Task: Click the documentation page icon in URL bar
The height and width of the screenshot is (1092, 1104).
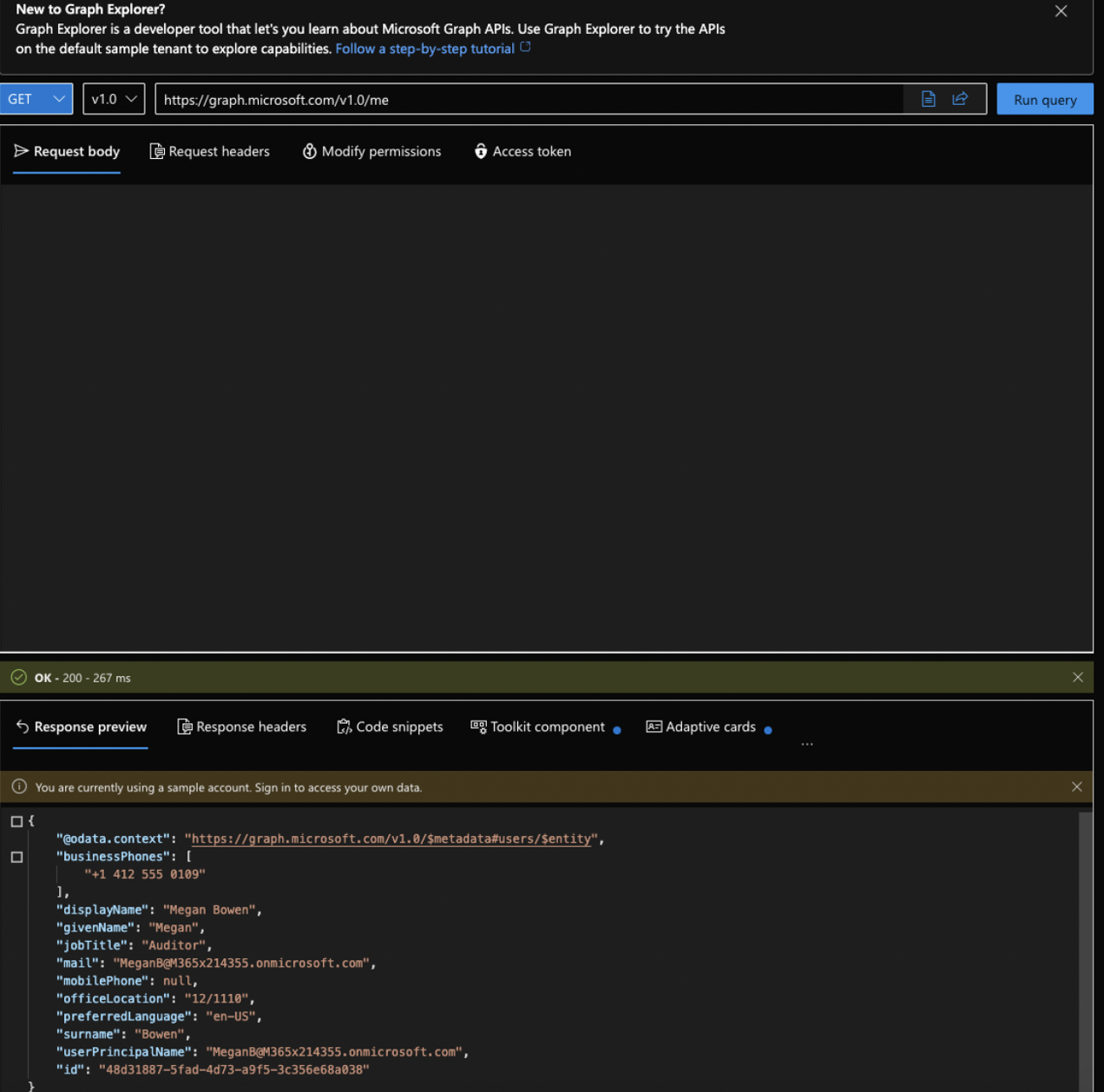Action: click(928, 99)
